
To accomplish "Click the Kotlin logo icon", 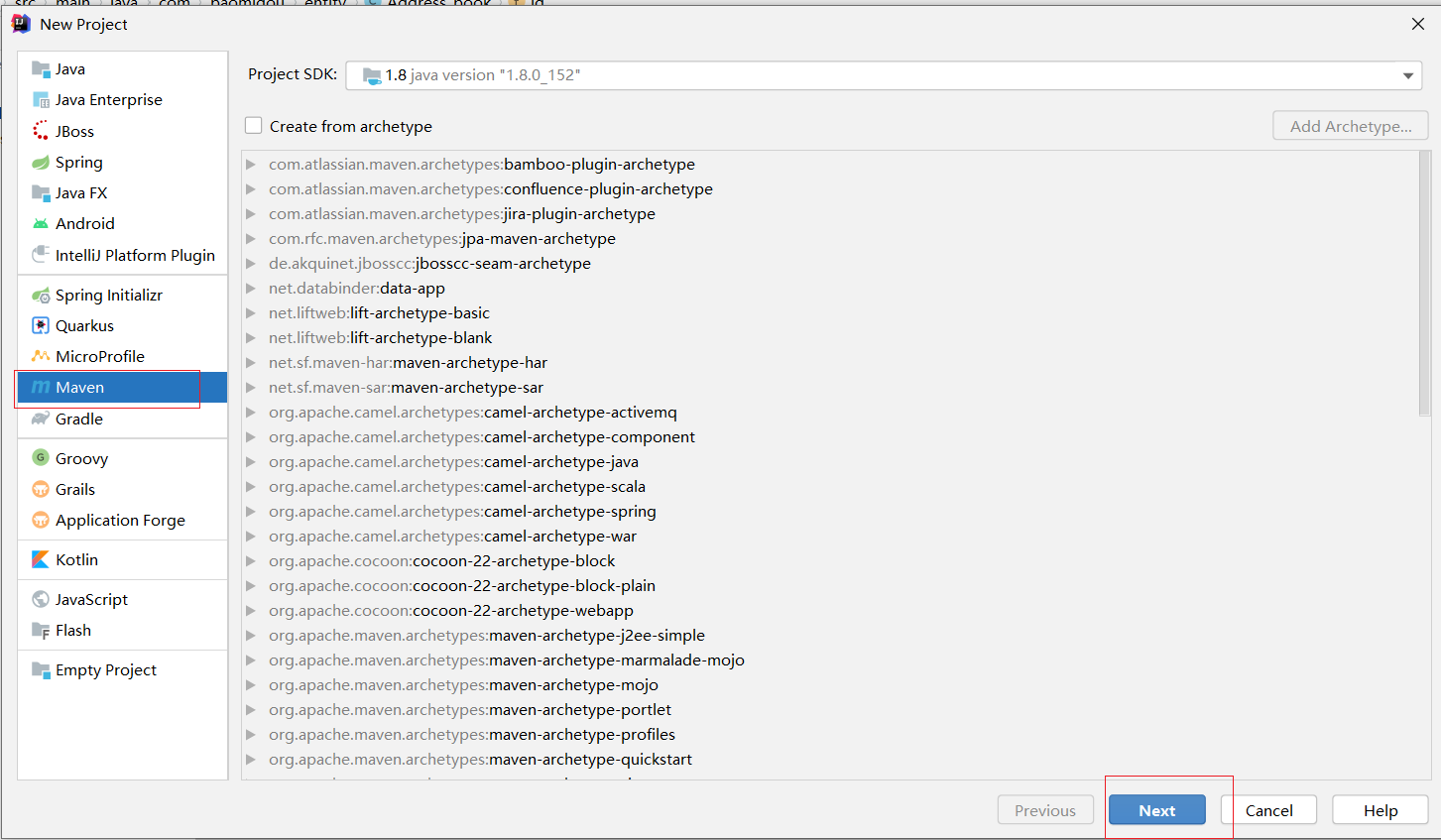I will pos(41,560).
